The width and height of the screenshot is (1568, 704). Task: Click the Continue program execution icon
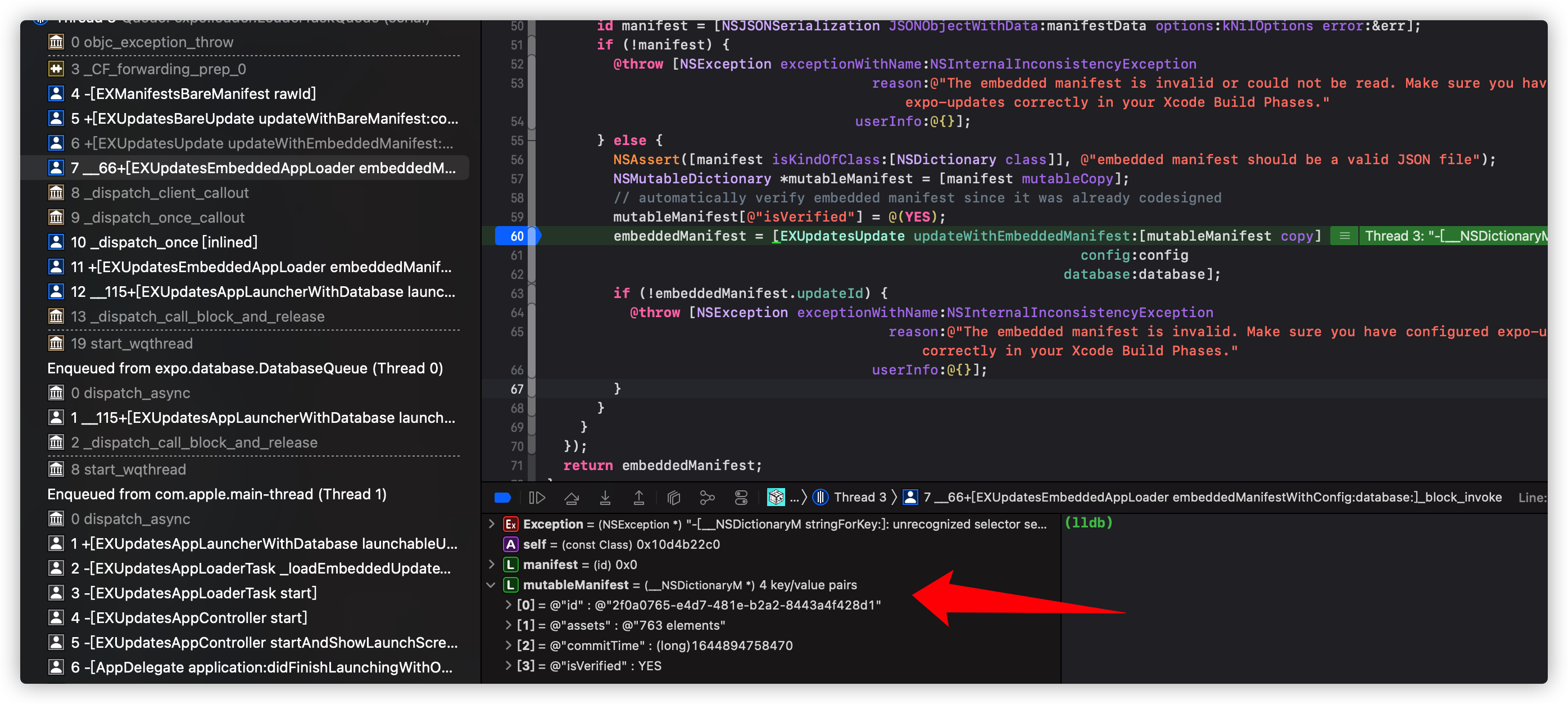(x=538, y=497)
